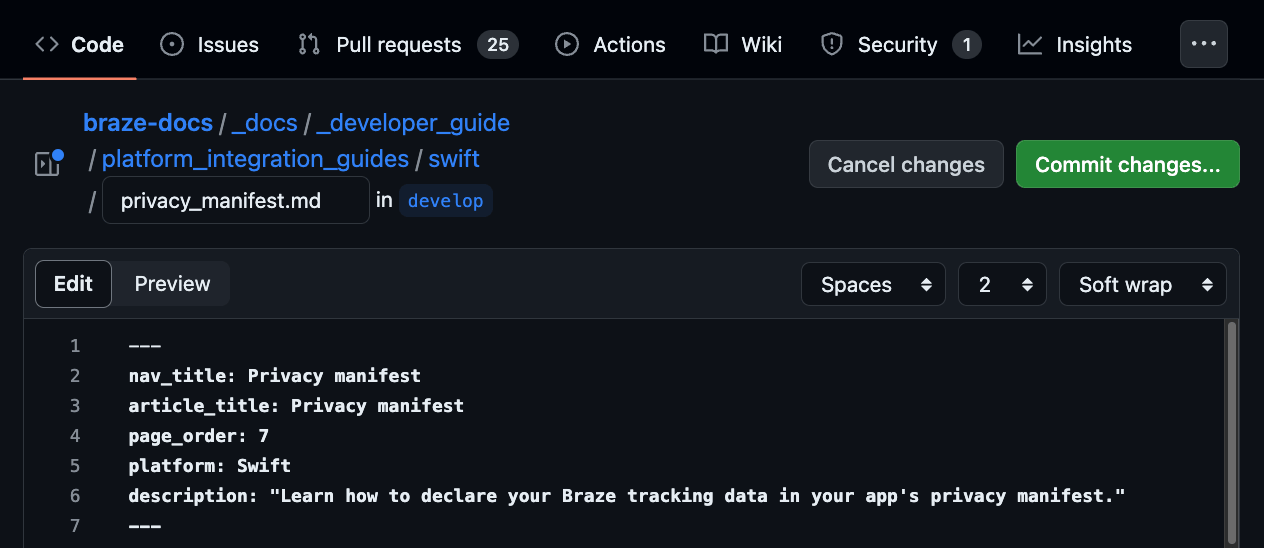Open the three-dot more options menu
The width and height of the screenshot is (1264, 548).
(1204, 44)
